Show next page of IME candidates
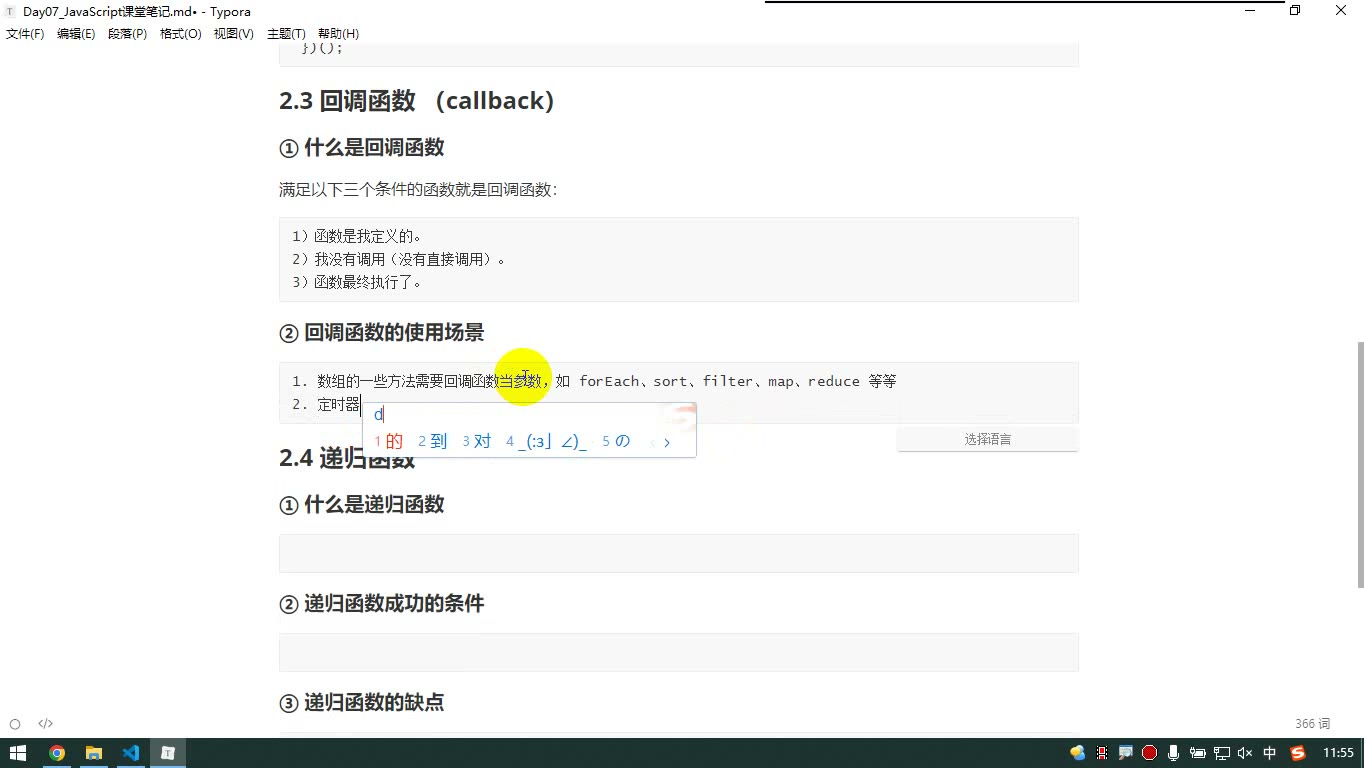Screen dimensions: 1364x768 pyautogui.click(x=667, y=442)
